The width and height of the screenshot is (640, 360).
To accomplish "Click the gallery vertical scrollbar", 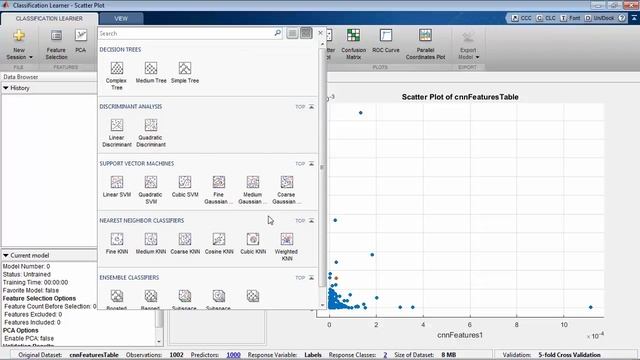I will pyautogui.click(x=322, y=167).
